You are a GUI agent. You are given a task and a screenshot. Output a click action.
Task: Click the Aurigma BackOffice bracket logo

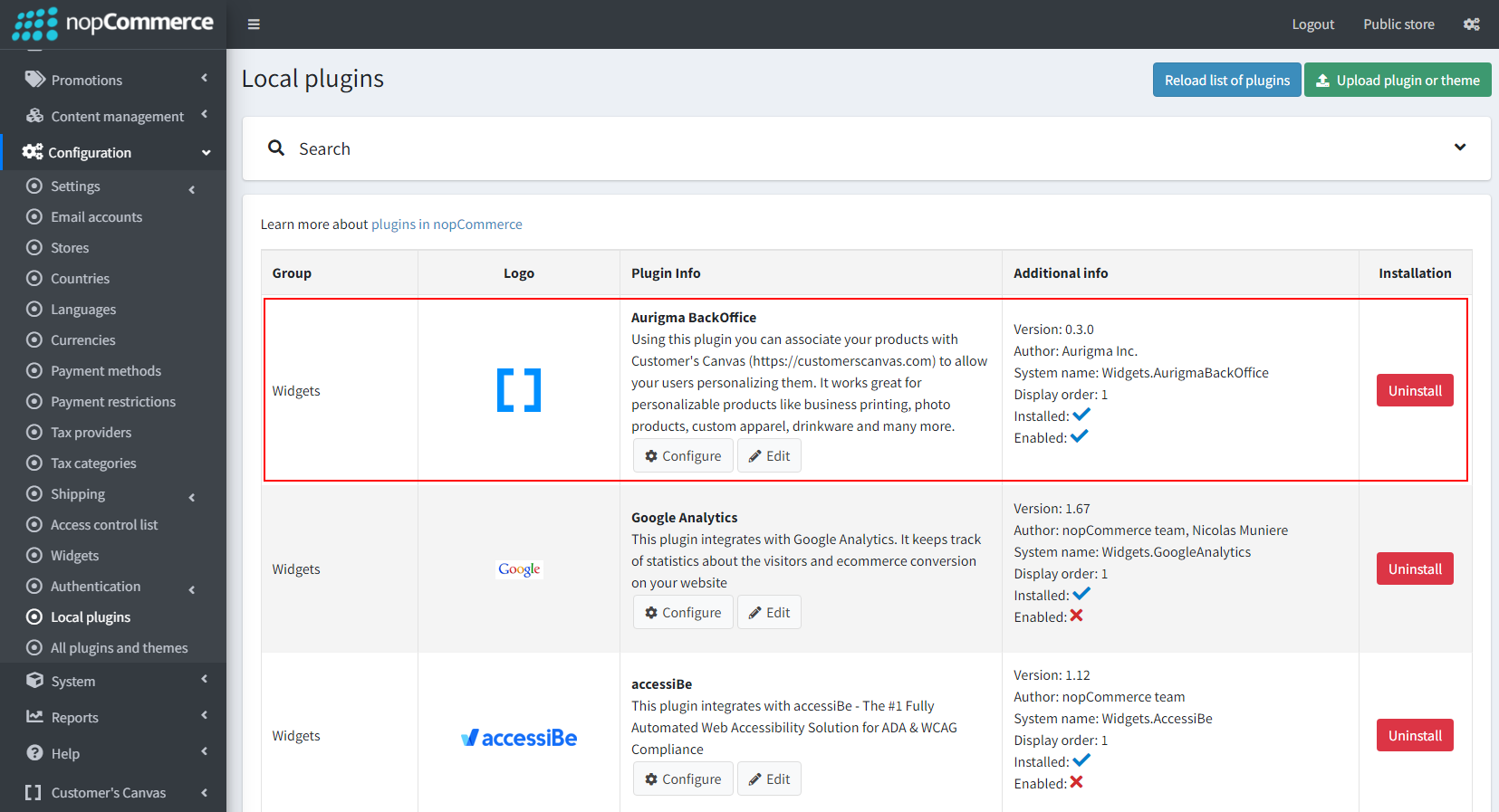coord(519,390)
